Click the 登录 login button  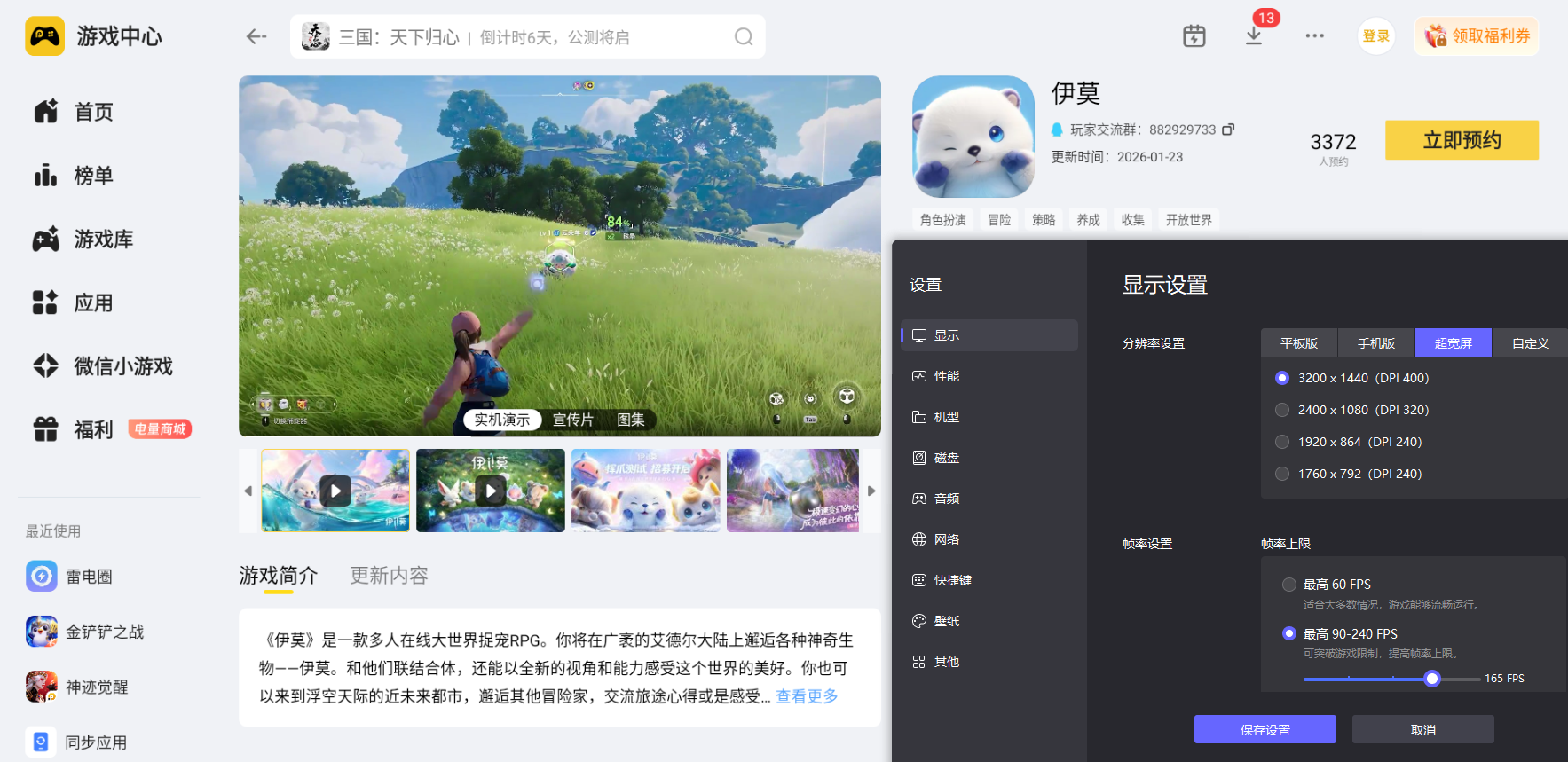[x=1376, y=36]
